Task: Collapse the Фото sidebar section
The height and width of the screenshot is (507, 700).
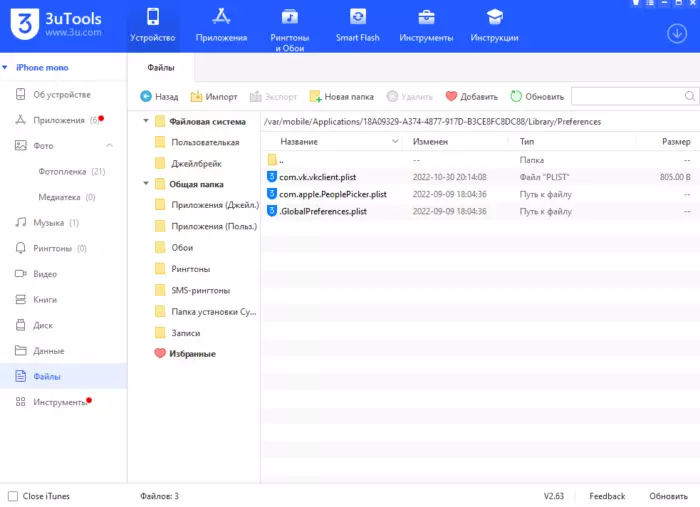Action: coord(109,146)
